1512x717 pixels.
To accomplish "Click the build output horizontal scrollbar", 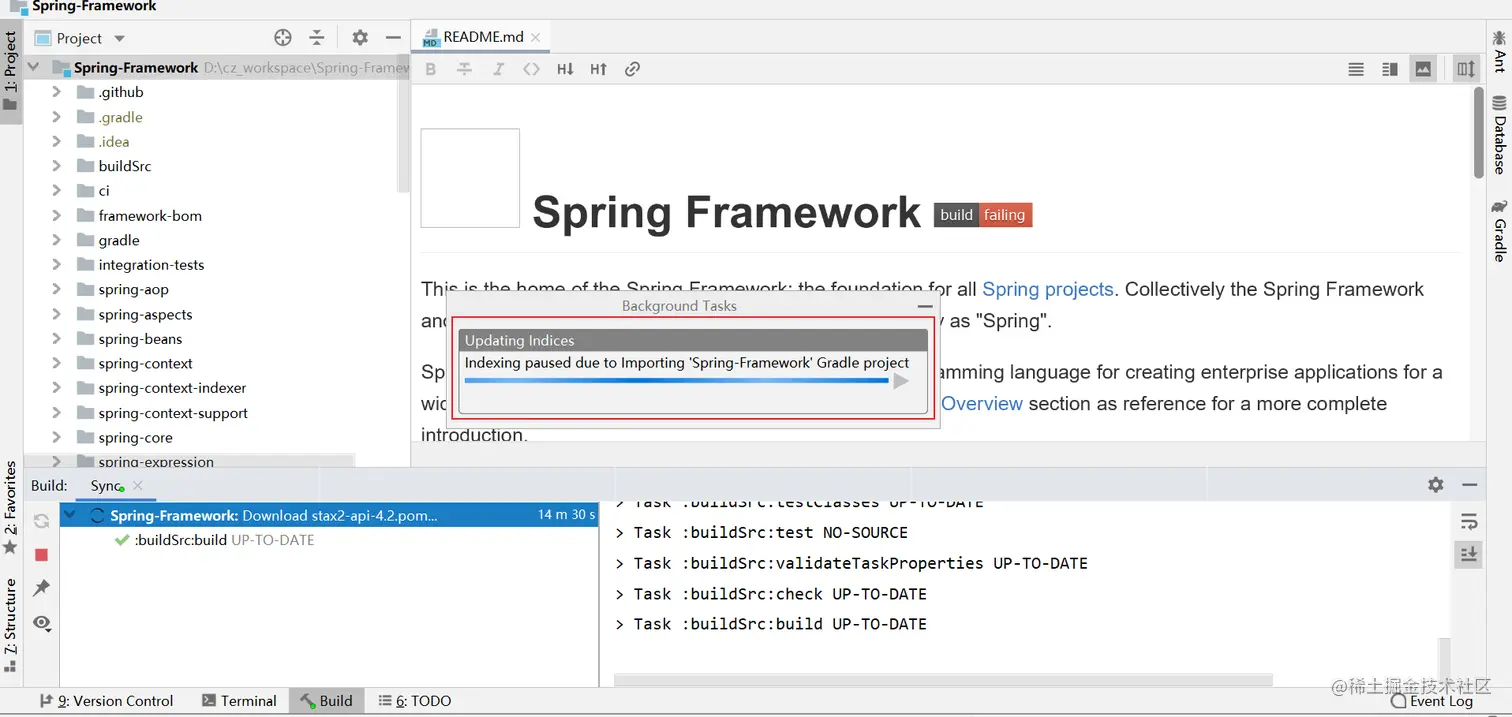I will [x=943, y=681].
